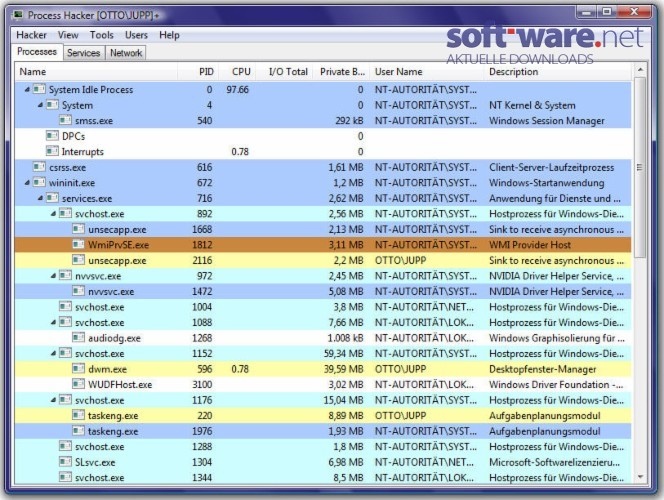Click icon of unsecapp.exe PID 2116

79,260
